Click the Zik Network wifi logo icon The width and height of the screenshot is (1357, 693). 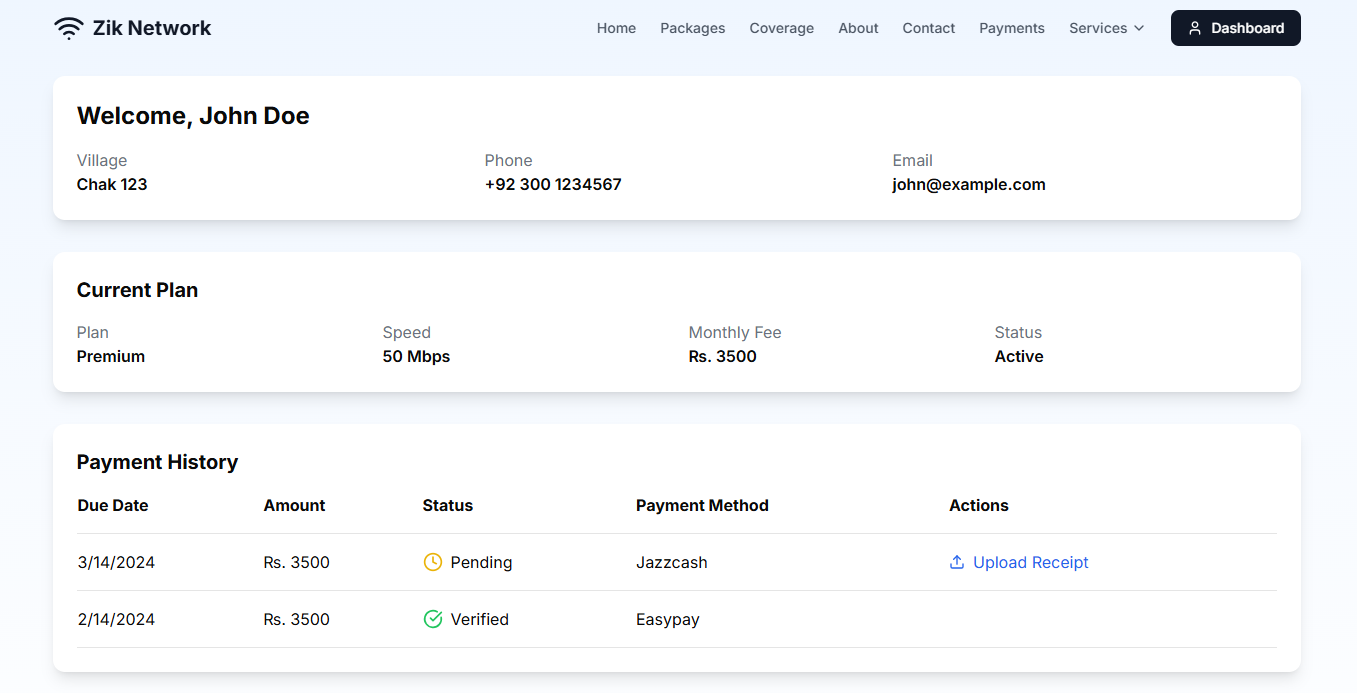pos(68,27)
